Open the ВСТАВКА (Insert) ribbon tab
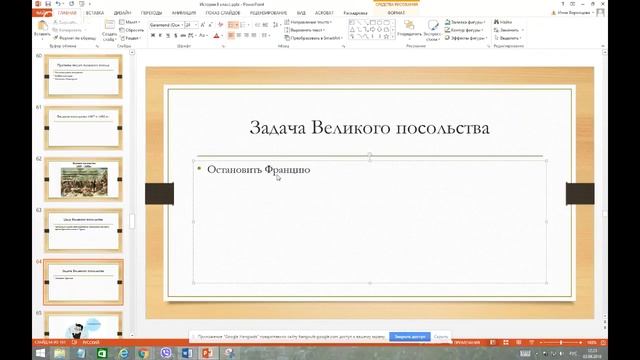Viewport: 640px width, 360px height. click(x=95, y=13)
